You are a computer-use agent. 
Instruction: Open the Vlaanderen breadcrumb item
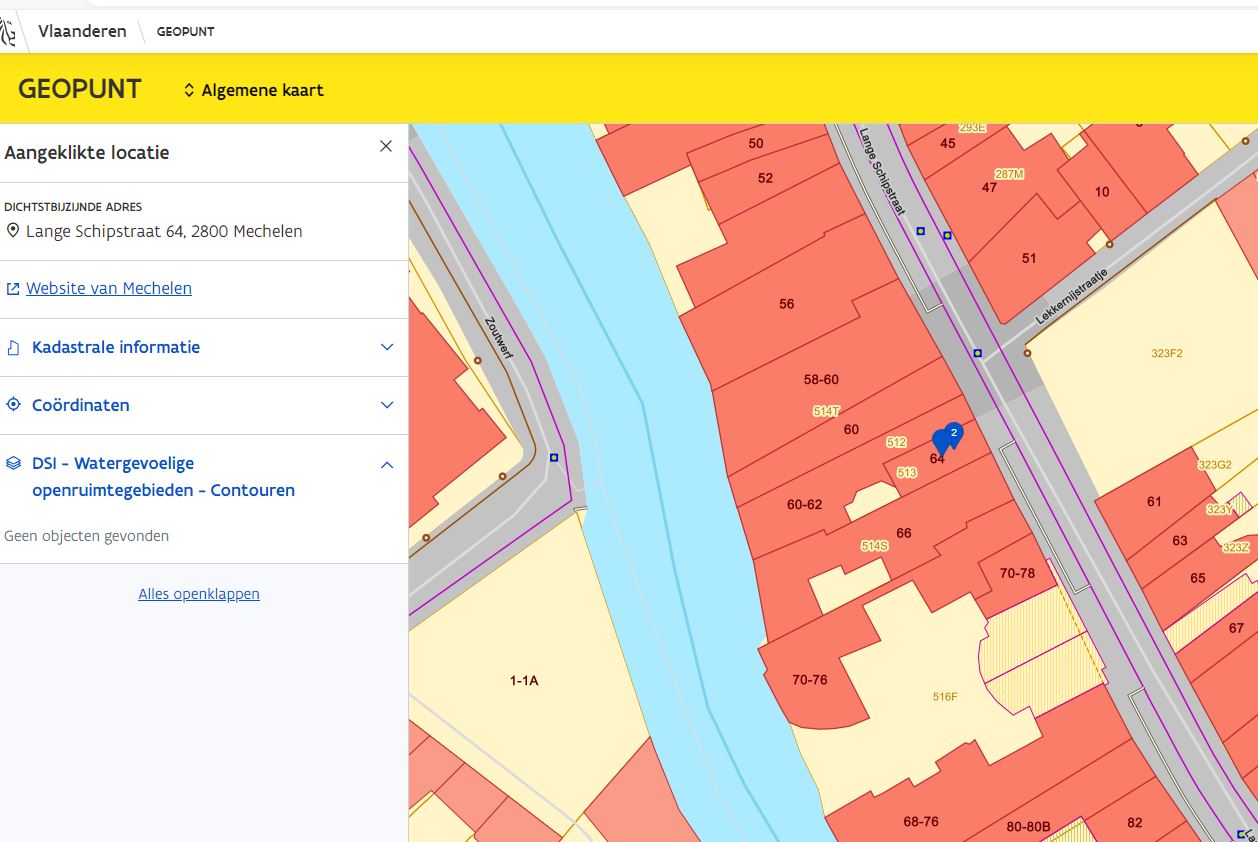pyautogui.click(x=82, y=31)
